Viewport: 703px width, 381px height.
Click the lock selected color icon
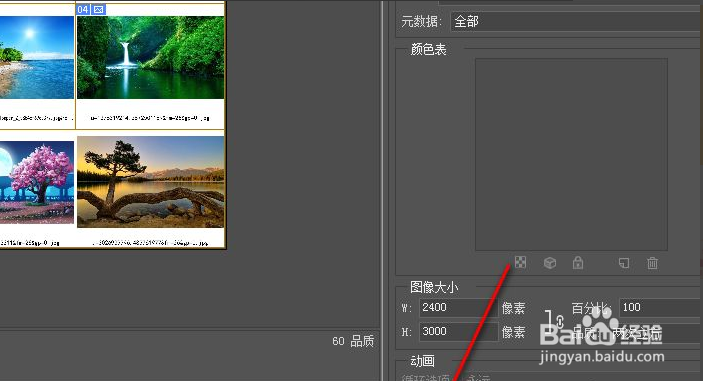pos(578,262)
